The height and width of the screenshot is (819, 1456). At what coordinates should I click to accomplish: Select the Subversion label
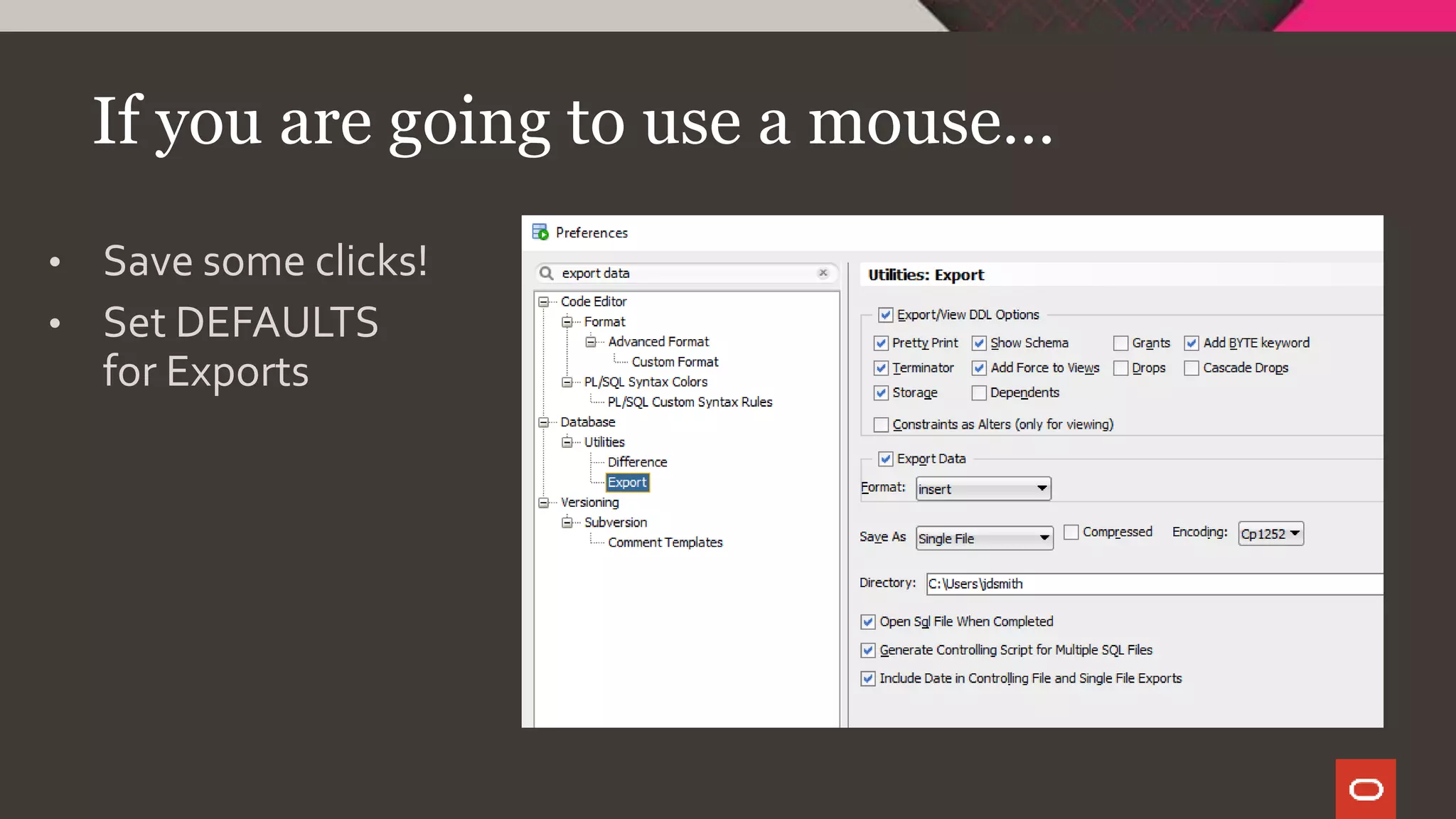point(616,522)
